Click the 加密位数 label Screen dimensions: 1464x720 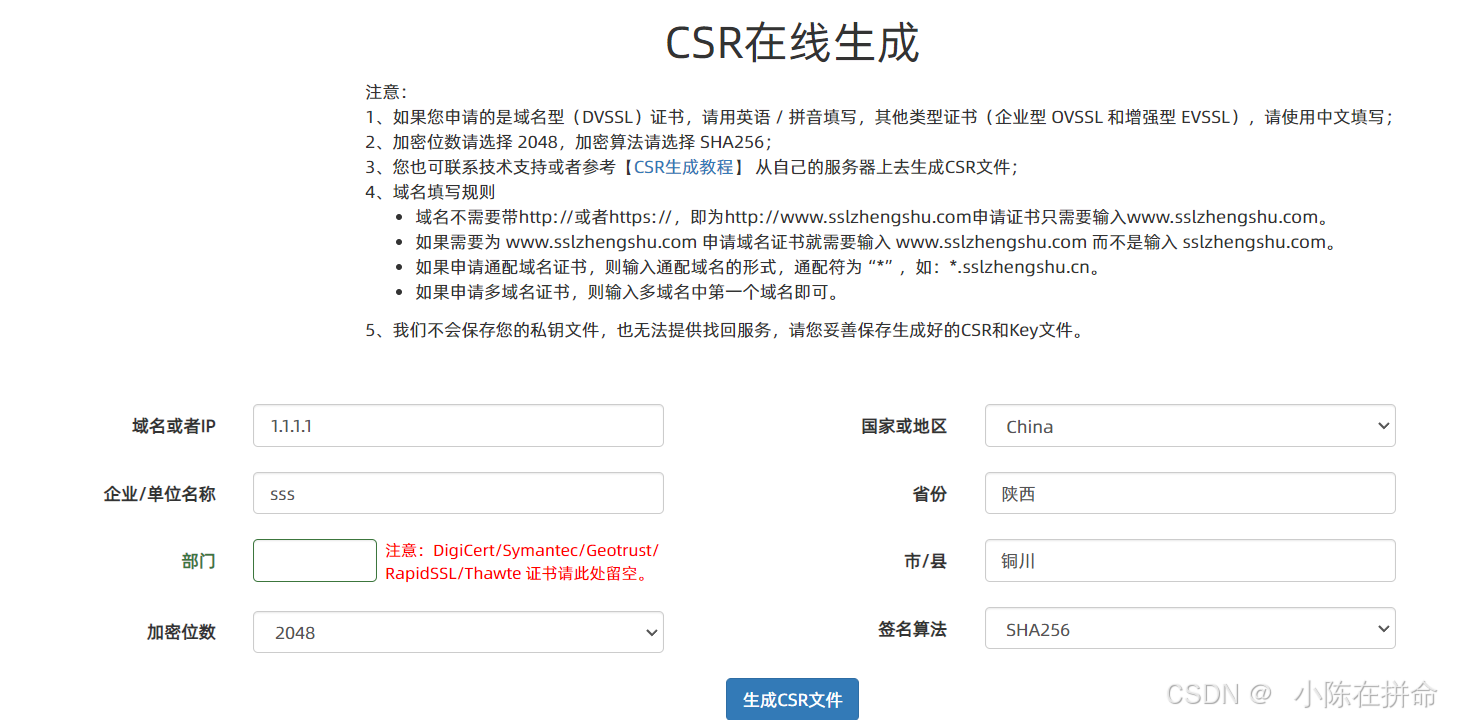pyautogui.click(x=181, y=632)
